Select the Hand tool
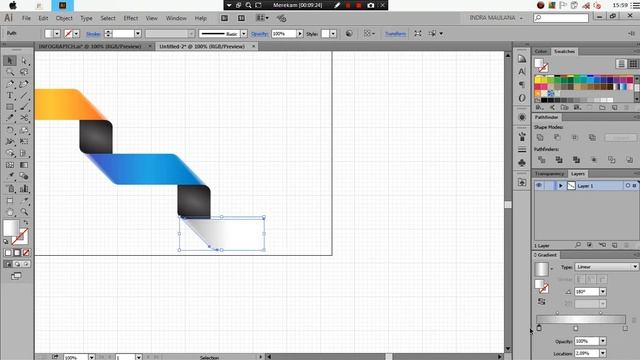Viewport: 640px width, 360px height. pos(10,212)
